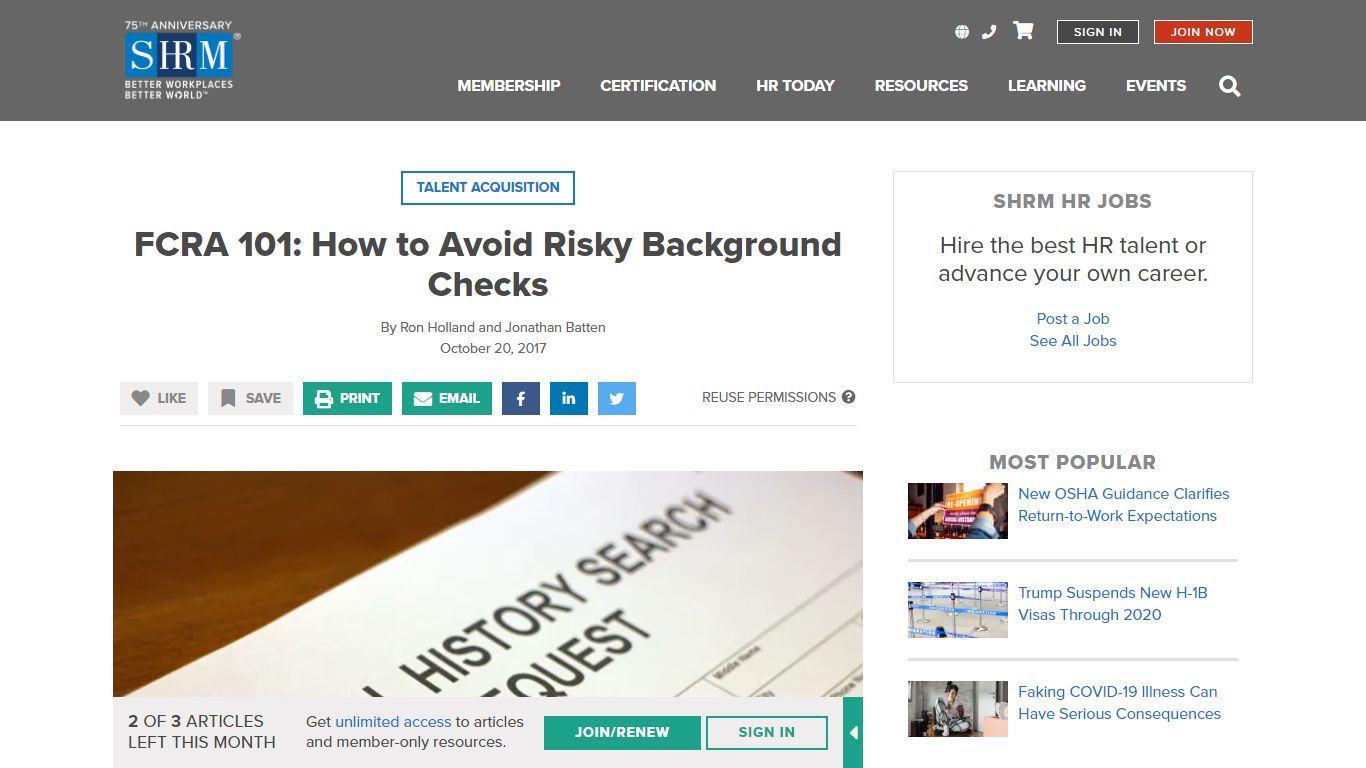The image size is (1366, 768).
Task: Open the globe language selector icon
Action: click(x=962, y=32)
